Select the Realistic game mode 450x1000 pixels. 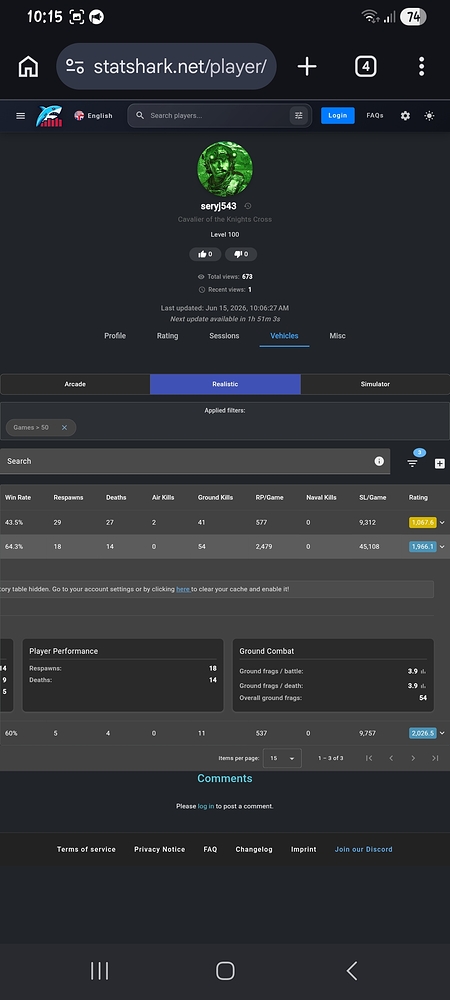click(225, 384)
